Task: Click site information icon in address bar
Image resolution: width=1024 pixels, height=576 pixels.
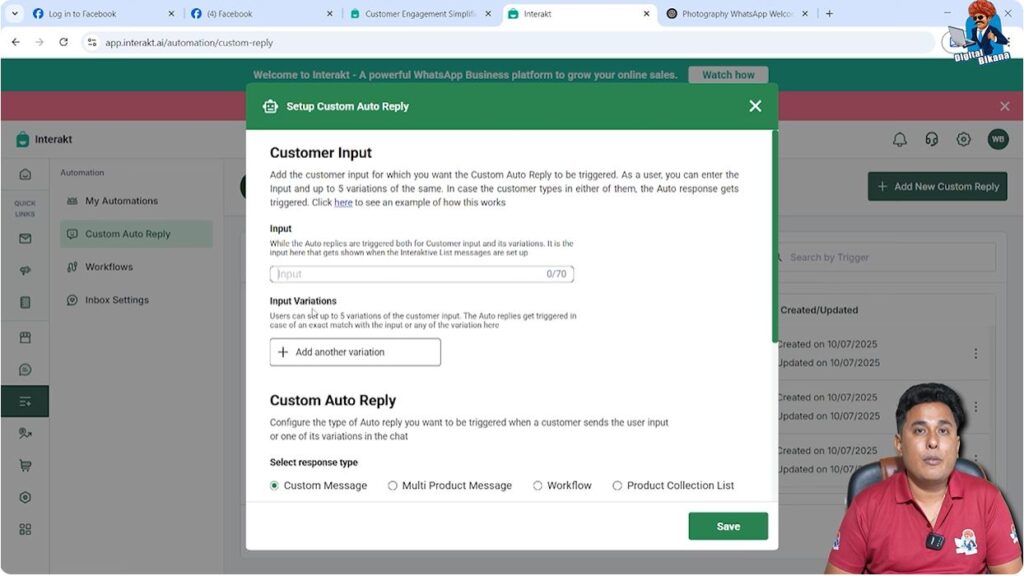Action: (92, 42)
